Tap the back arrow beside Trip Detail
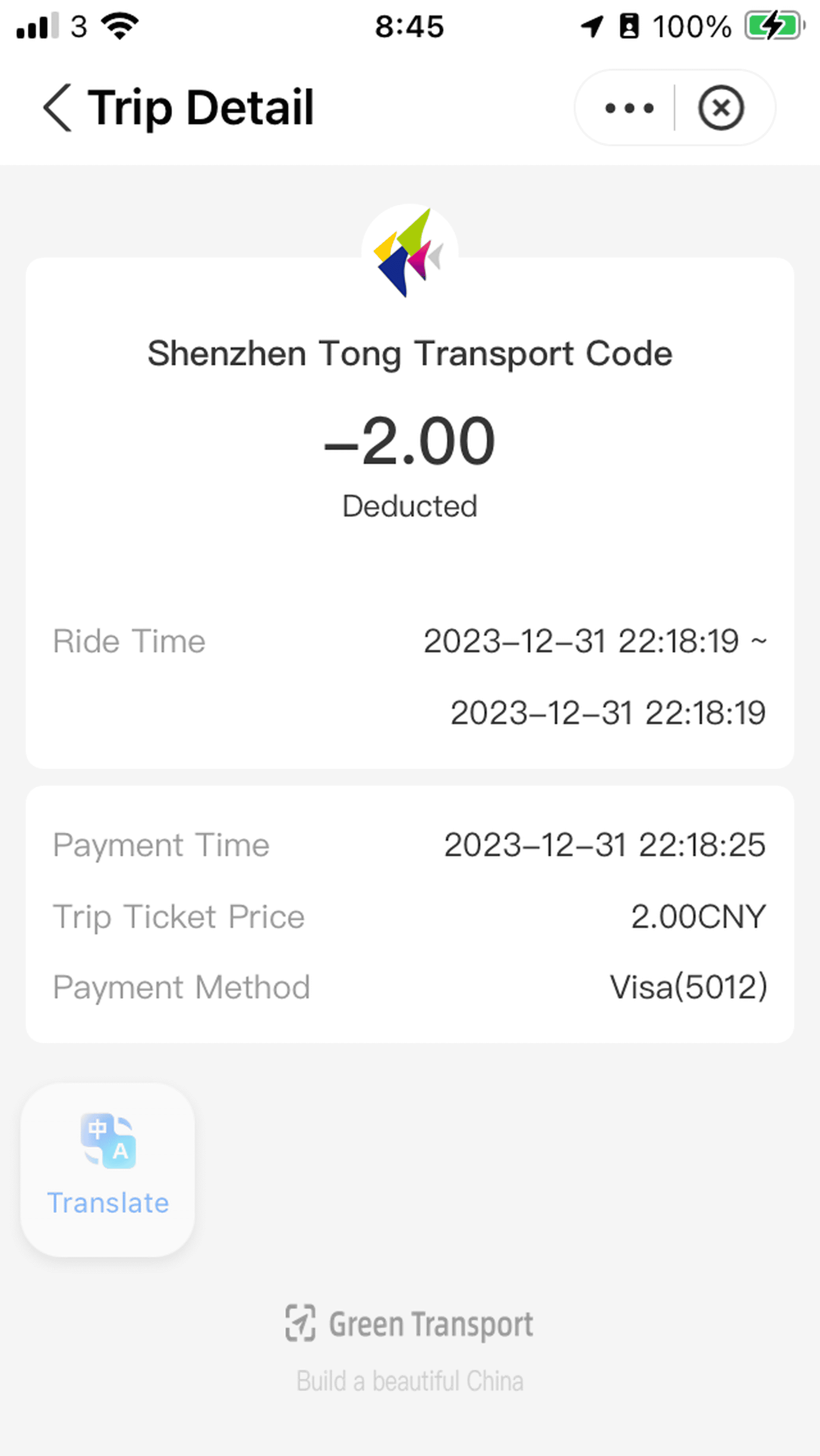820x1456 pixels. coord(57,107)
